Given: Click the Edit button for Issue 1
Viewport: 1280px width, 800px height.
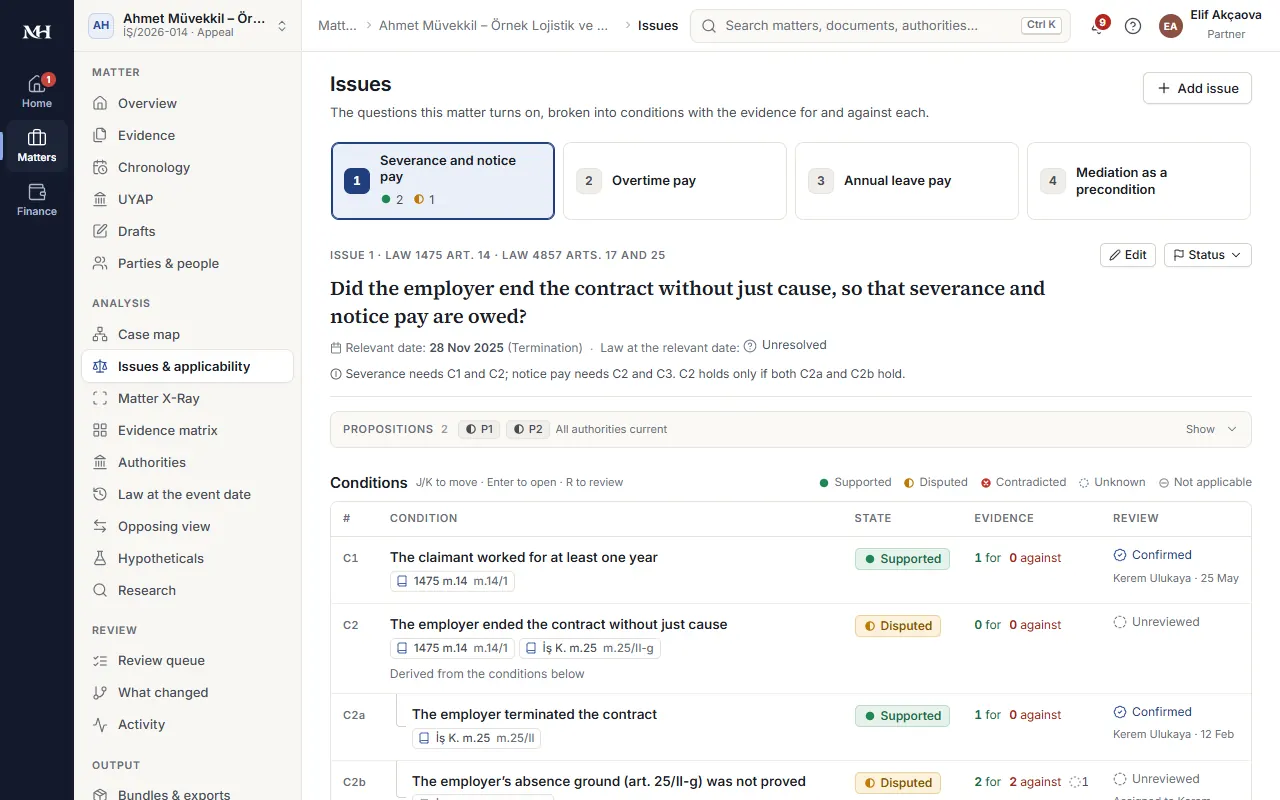Looking at the screenshot, I should pos(1128,255).
